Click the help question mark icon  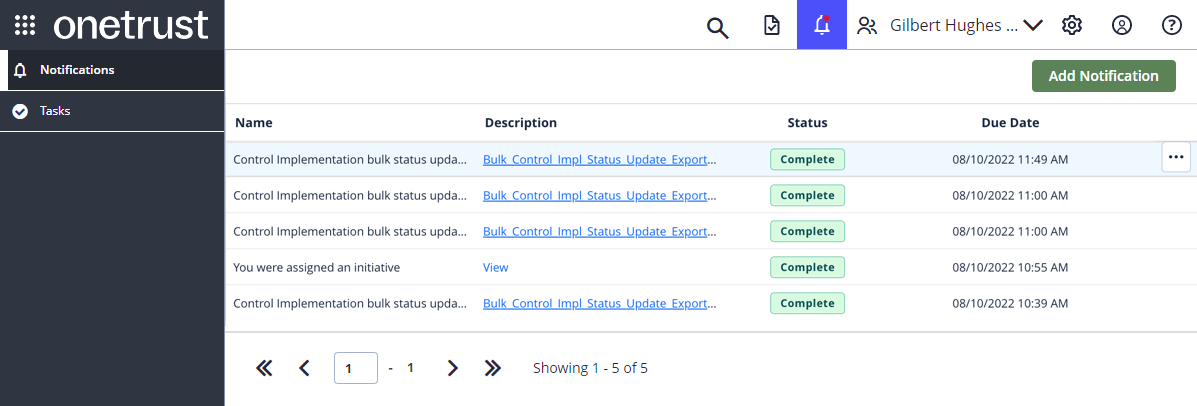(1172, 26)
